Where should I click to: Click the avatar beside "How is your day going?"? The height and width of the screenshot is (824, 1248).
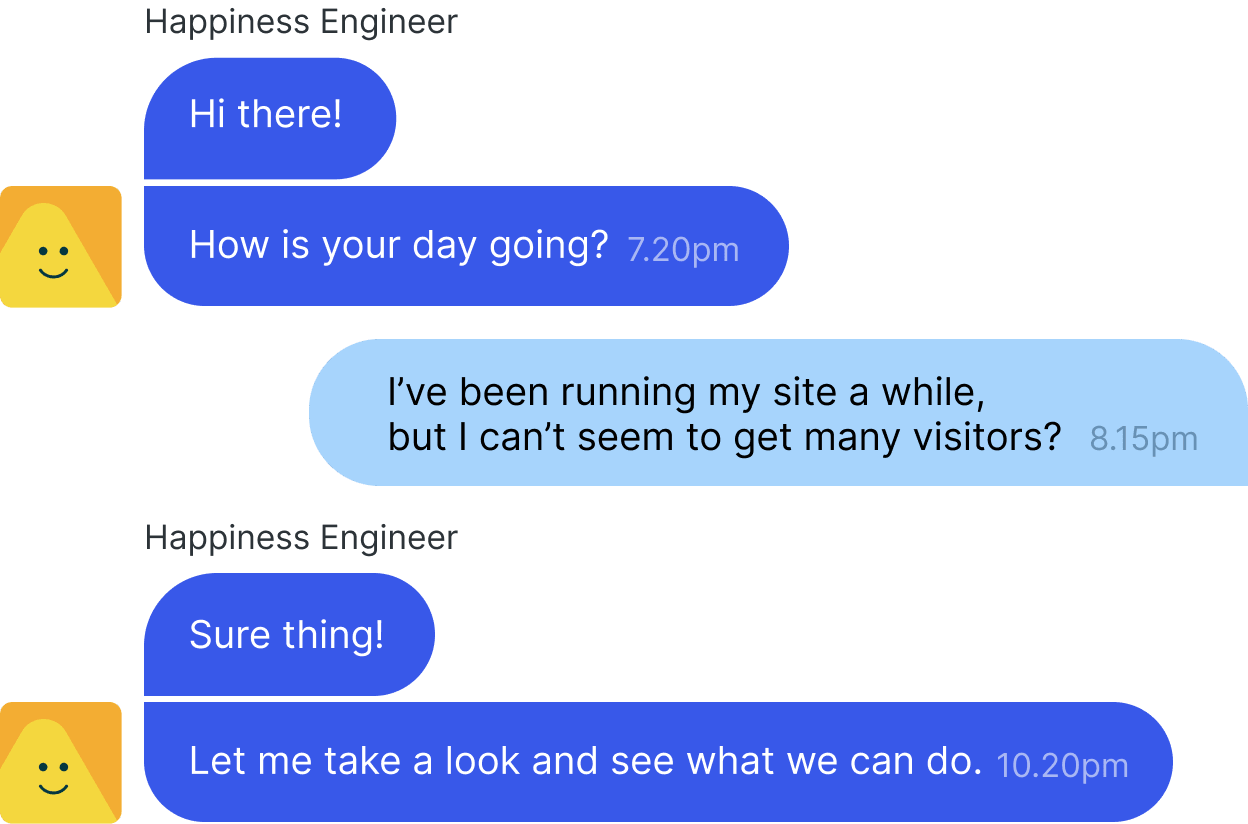pyautogui.click(x=60, y=246)
